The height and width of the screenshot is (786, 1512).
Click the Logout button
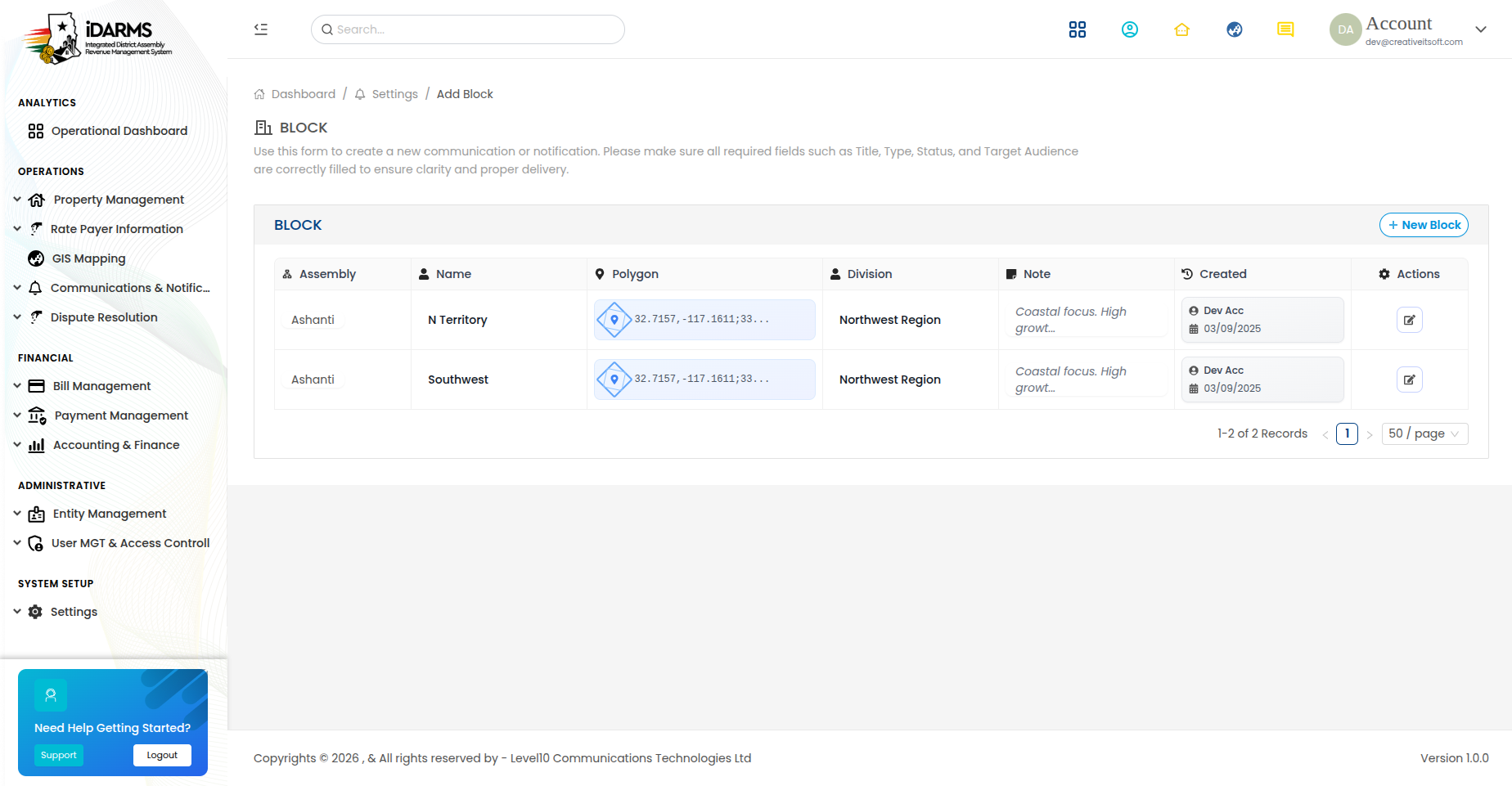point(162,755)
